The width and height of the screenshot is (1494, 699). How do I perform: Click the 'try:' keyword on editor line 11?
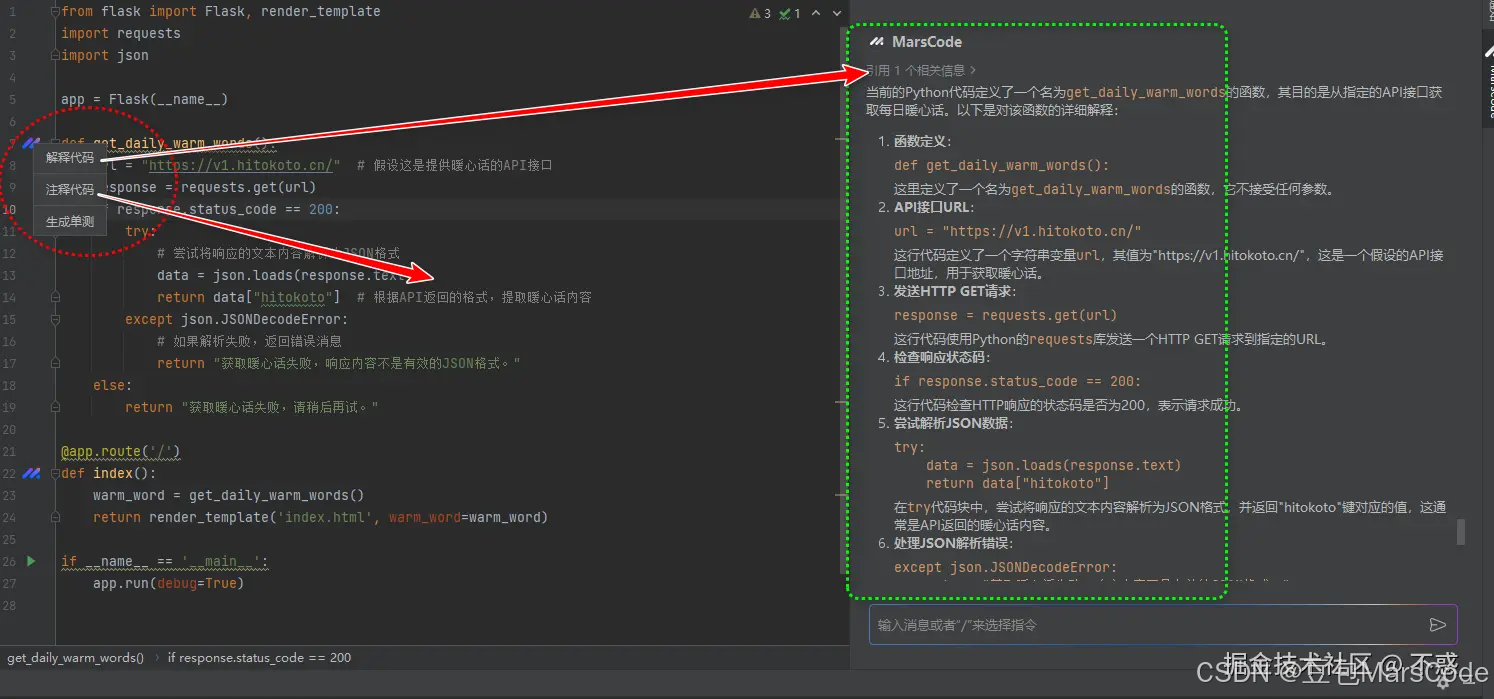141,231
